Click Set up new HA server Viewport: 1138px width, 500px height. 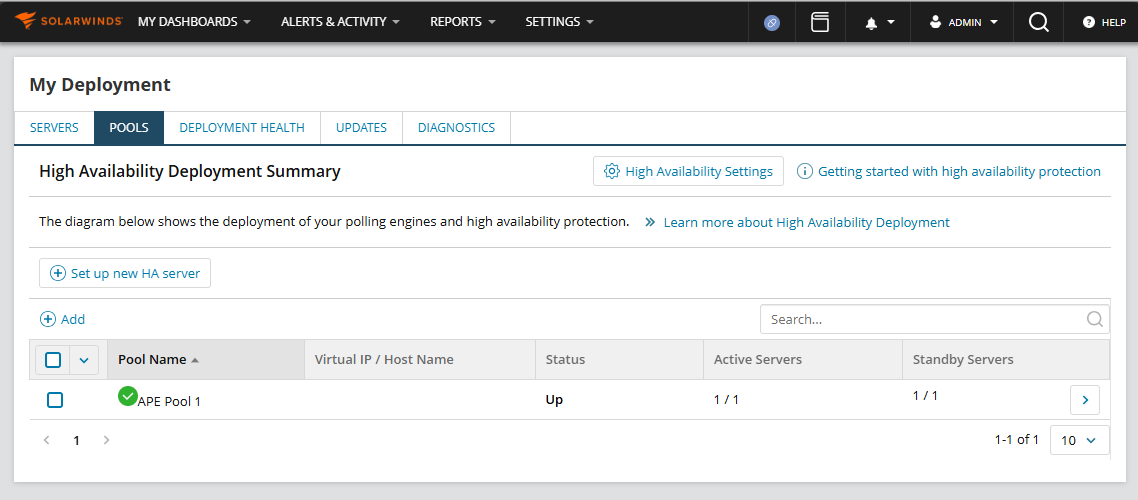coord(125,273)
